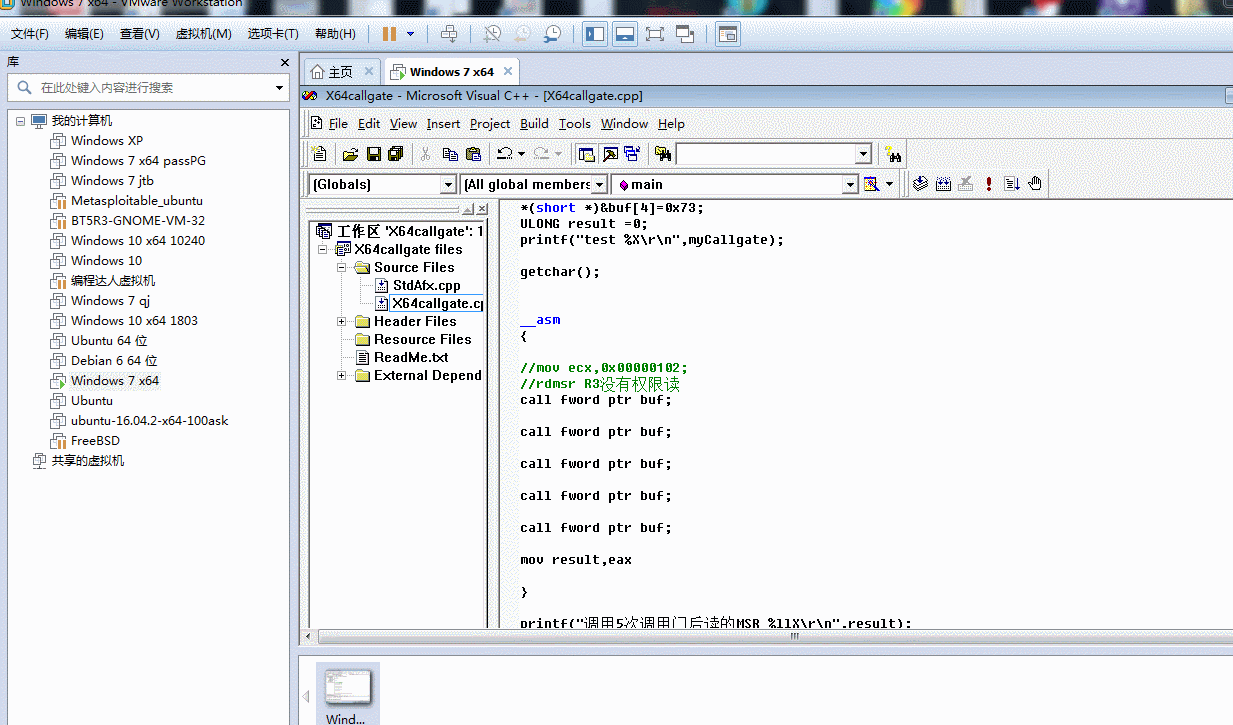This screenshot has height=725, width=1233.
Task: Open the Tools menu in Visual C++
Action: point(575,124)
